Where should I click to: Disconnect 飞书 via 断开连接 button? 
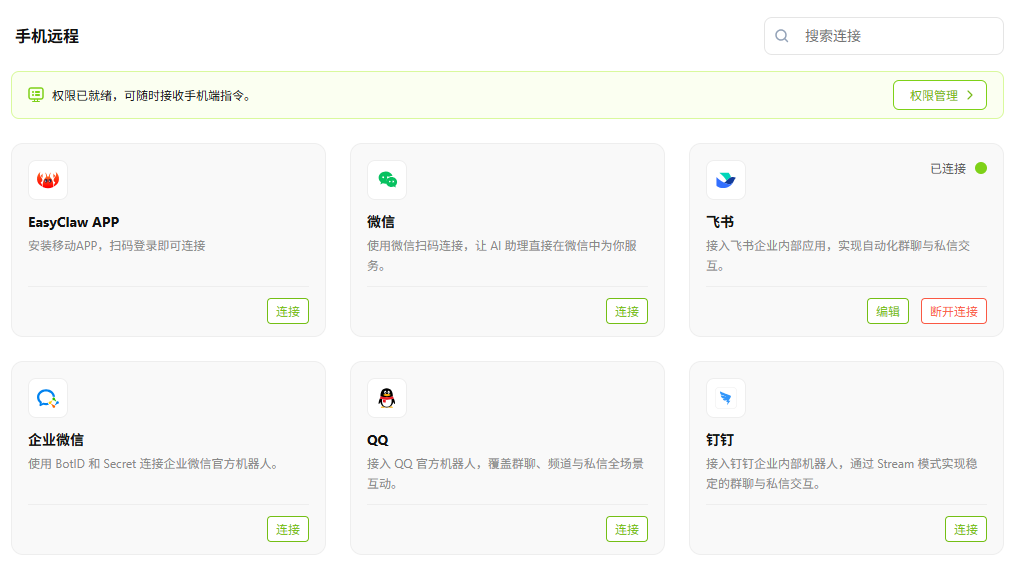tap(954, 311)
